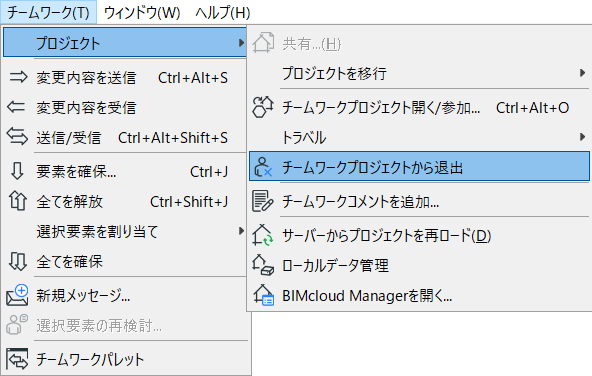The height and width of the screenshot is (376, 592).
Task: Expand the 選択要素を割り当て submenu arrow
Action: coord(241,231)
